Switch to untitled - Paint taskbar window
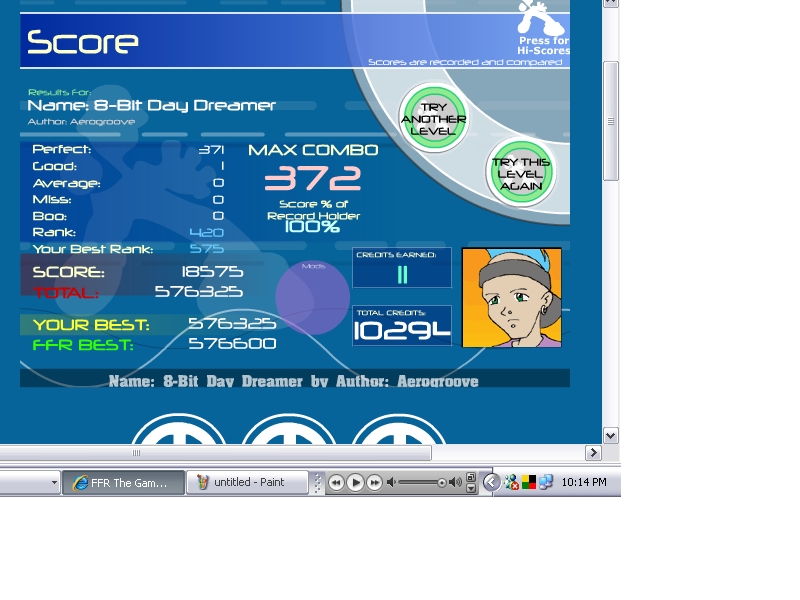 247,483
